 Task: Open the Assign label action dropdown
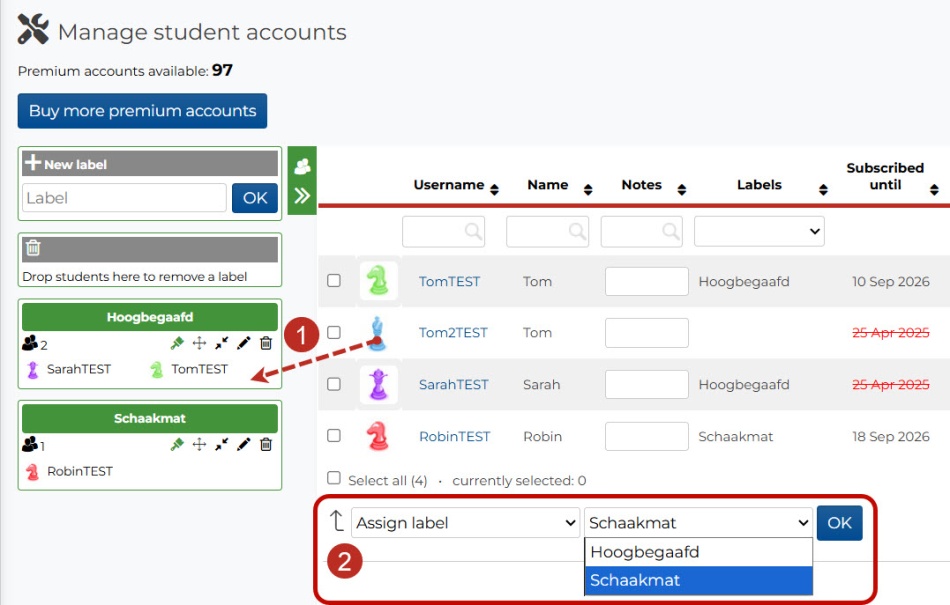465,523
